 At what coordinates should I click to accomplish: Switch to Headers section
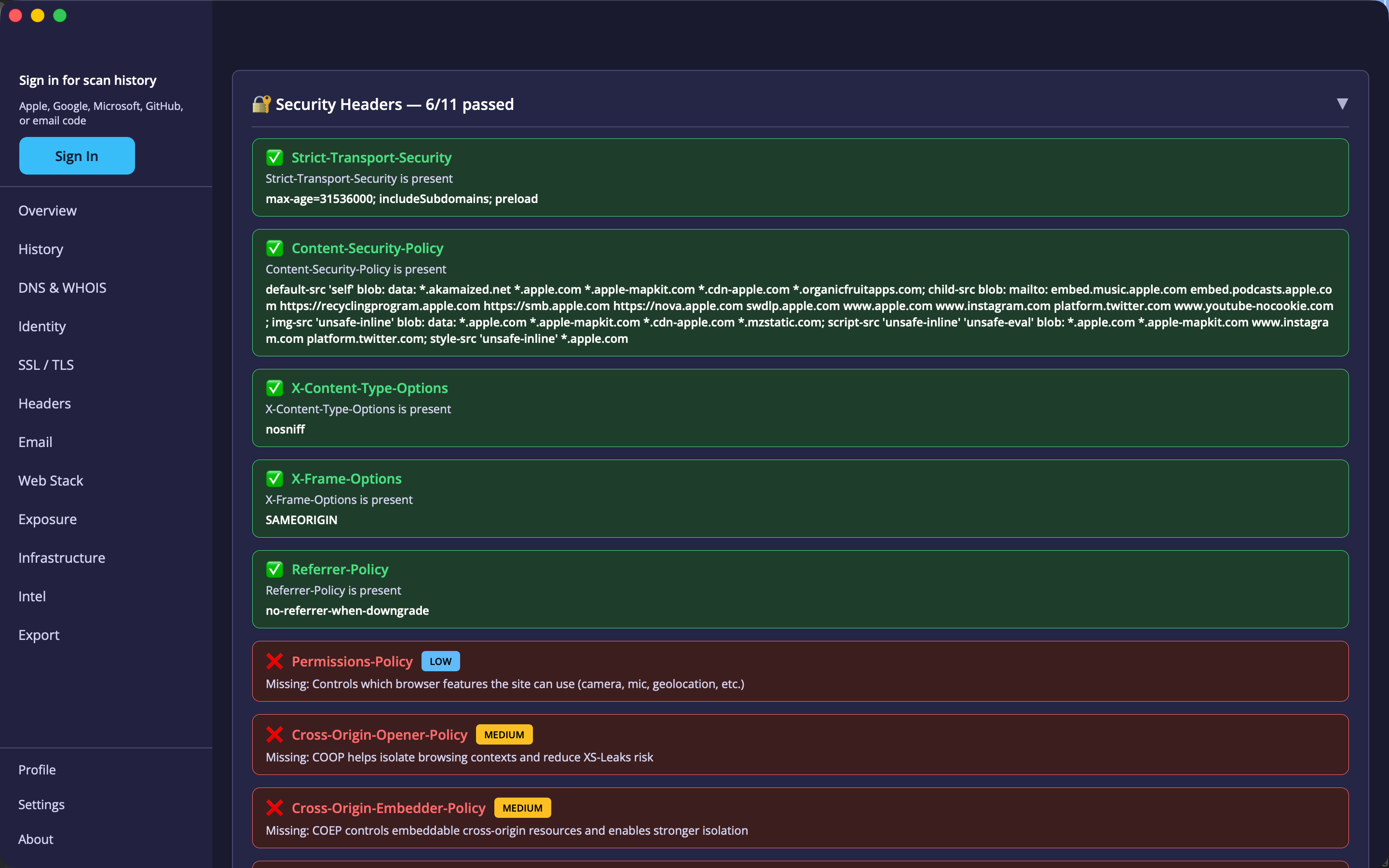click(x=45, y=404)
